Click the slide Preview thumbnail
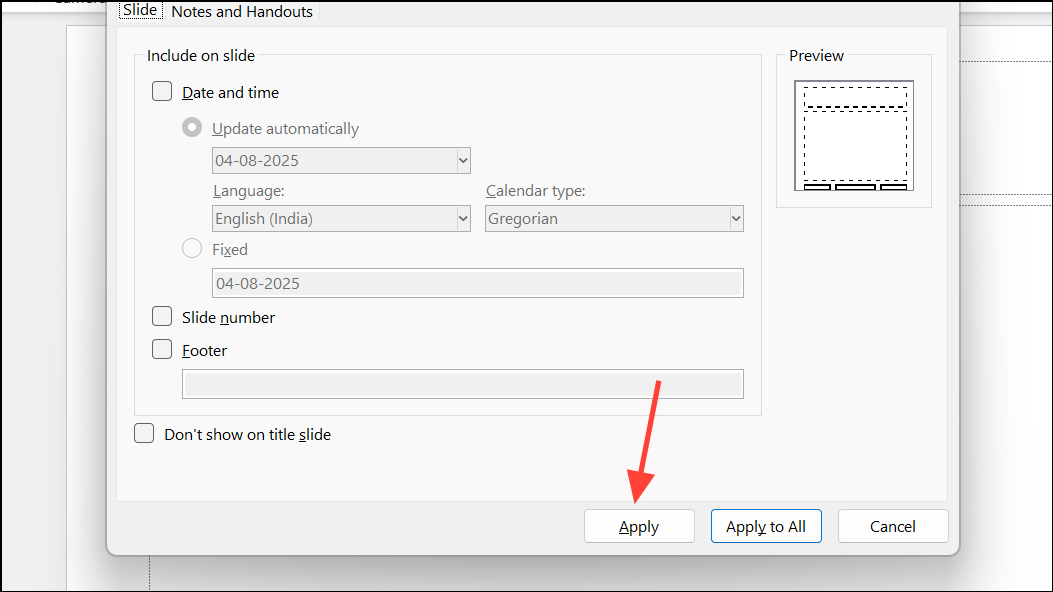This screenshot has width=1053, height=592. 854,136
